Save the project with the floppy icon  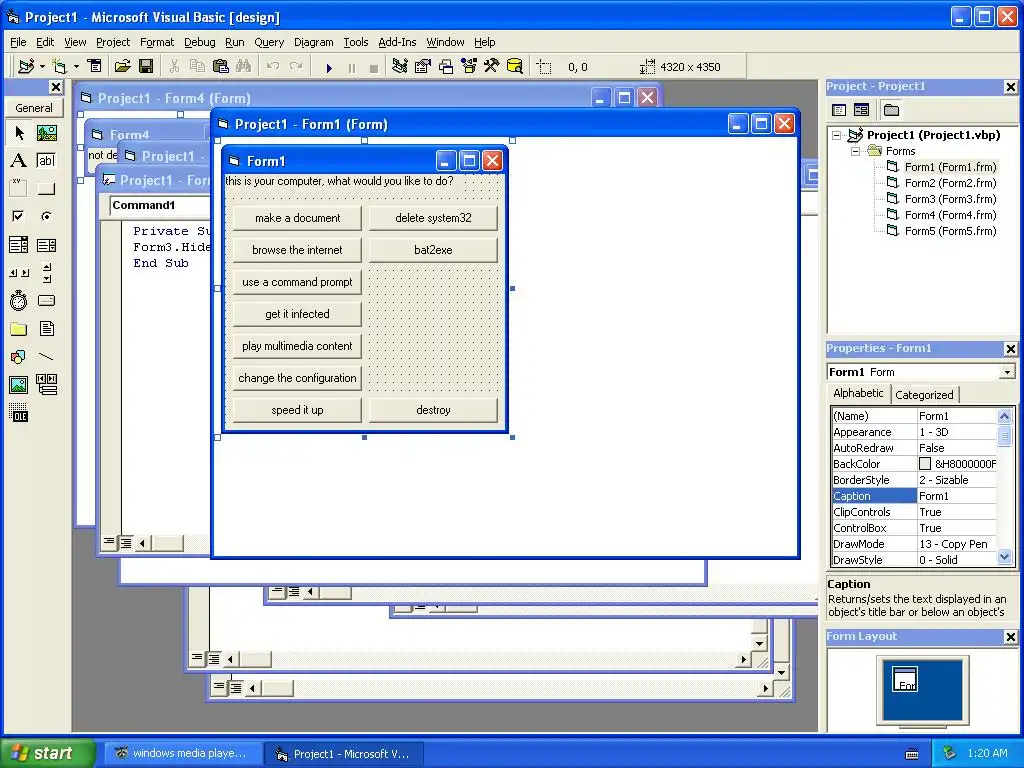coord(146,66)
